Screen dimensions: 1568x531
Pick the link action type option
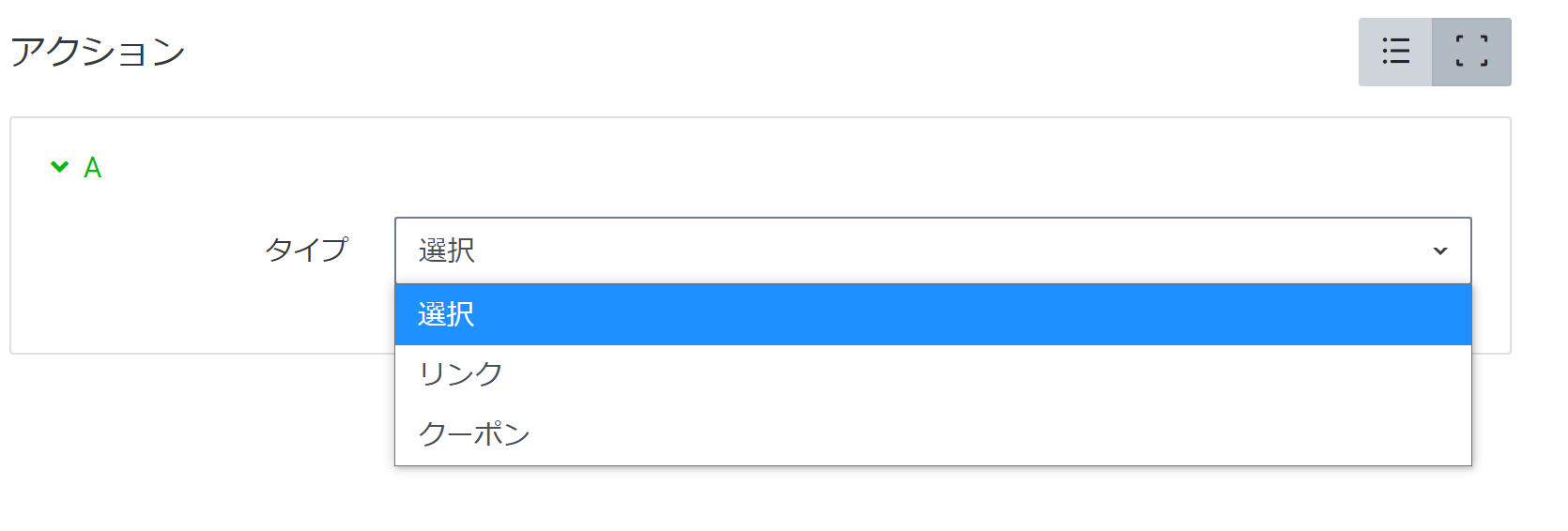(931, 374)
